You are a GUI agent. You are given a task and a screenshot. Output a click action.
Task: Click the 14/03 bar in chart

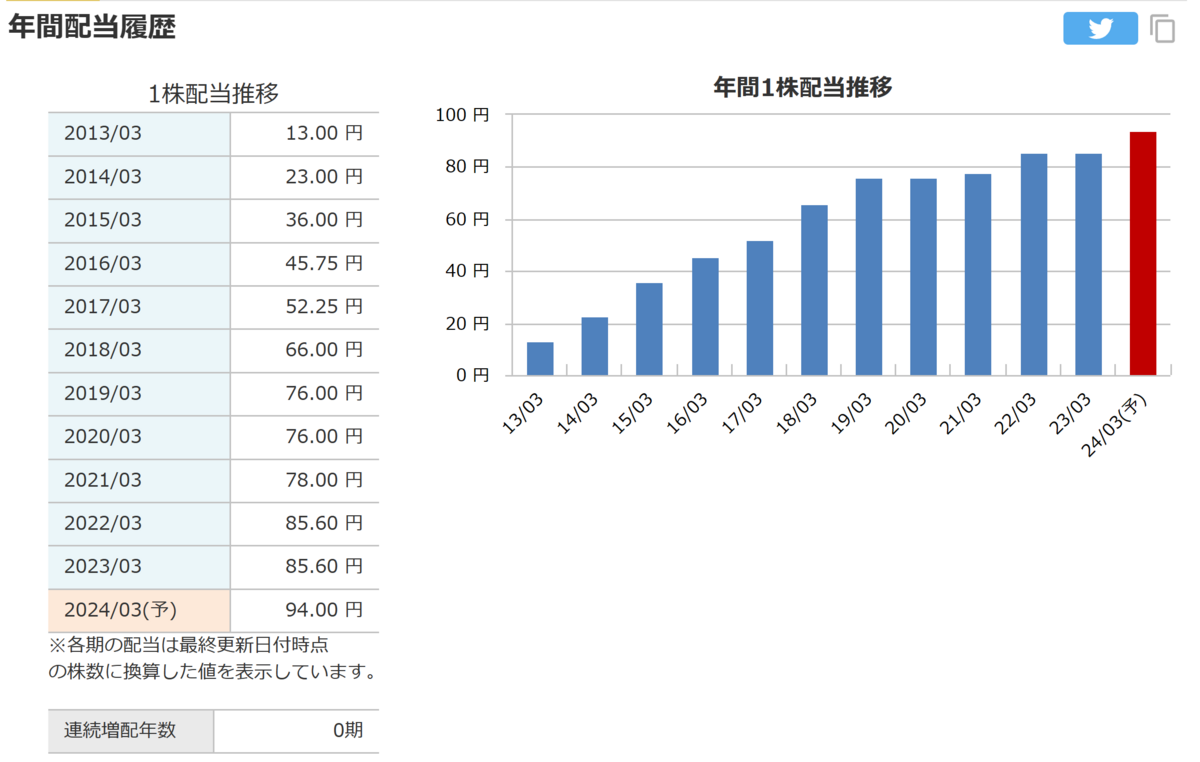(595, 346)
